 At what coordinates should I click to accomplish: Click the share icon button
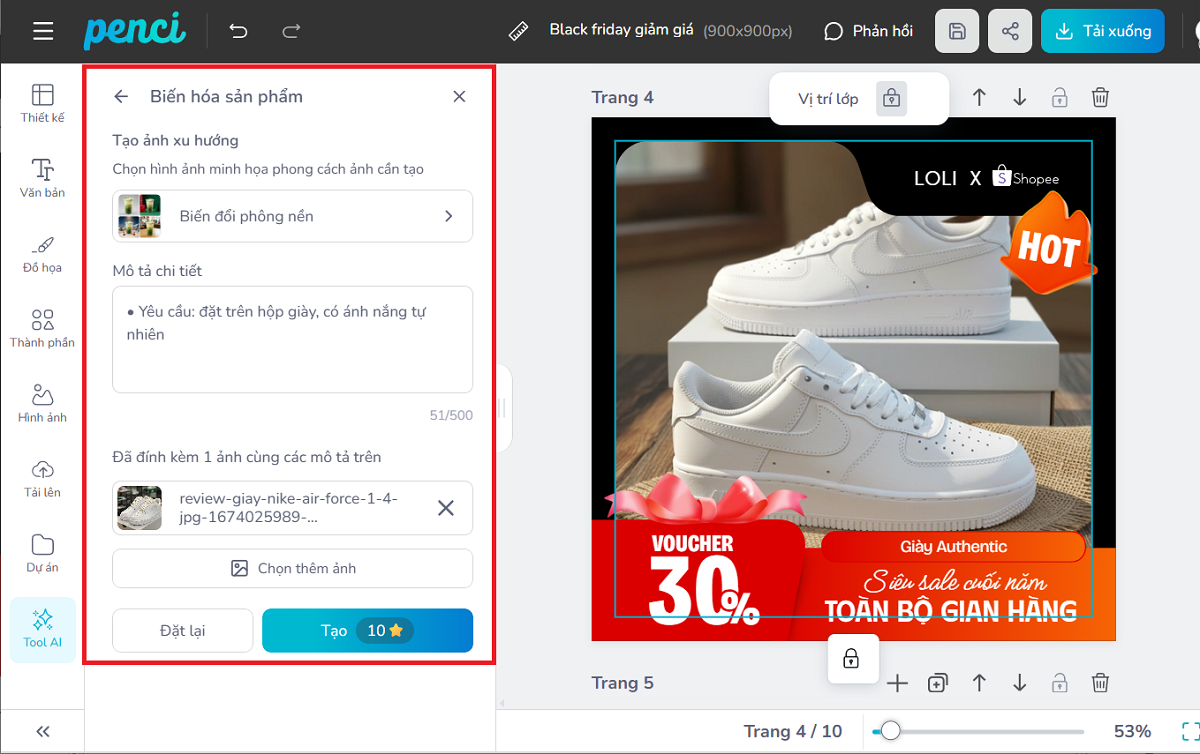coord(1010,31)
